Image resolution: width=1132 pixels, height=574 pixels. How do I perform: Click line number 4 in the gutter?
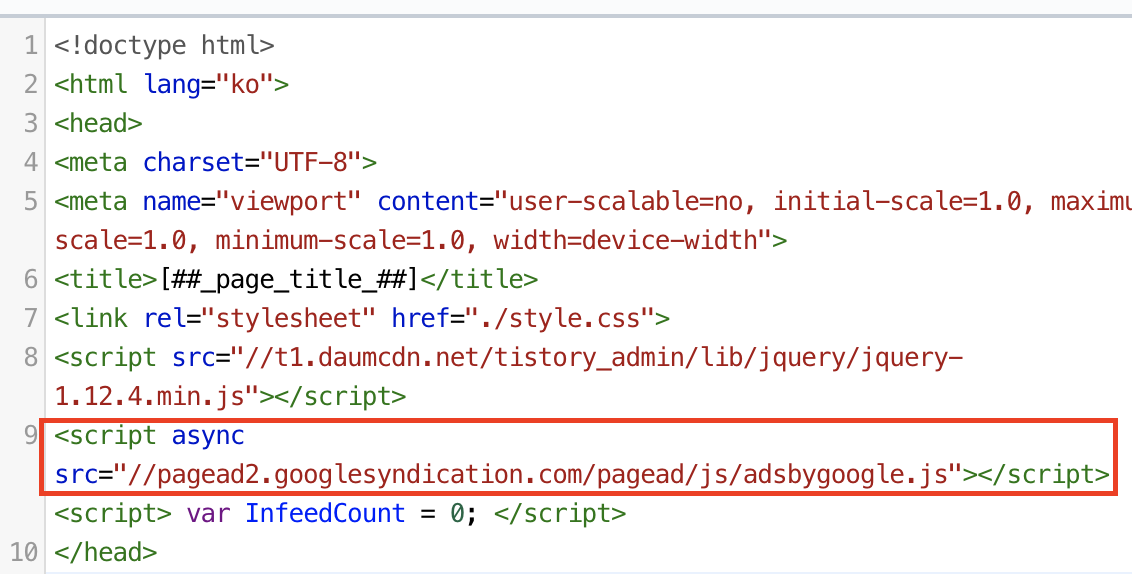(30, 162)
